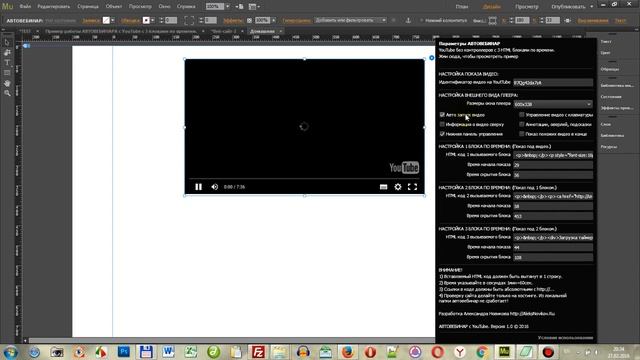Viewport: 640px width, 360px height.
Task: Select the Rectangle tool
Action: 7,73
